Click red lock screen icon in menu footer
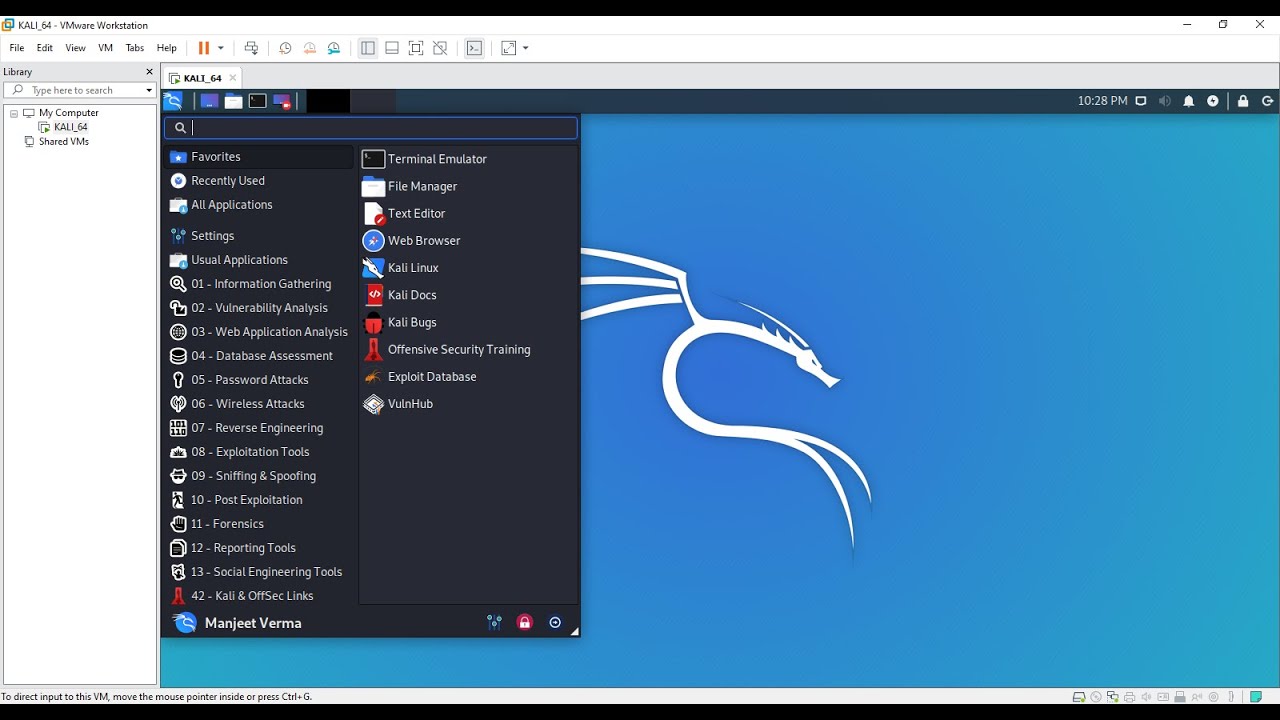The image size is (1280, 720). (525, 622)
